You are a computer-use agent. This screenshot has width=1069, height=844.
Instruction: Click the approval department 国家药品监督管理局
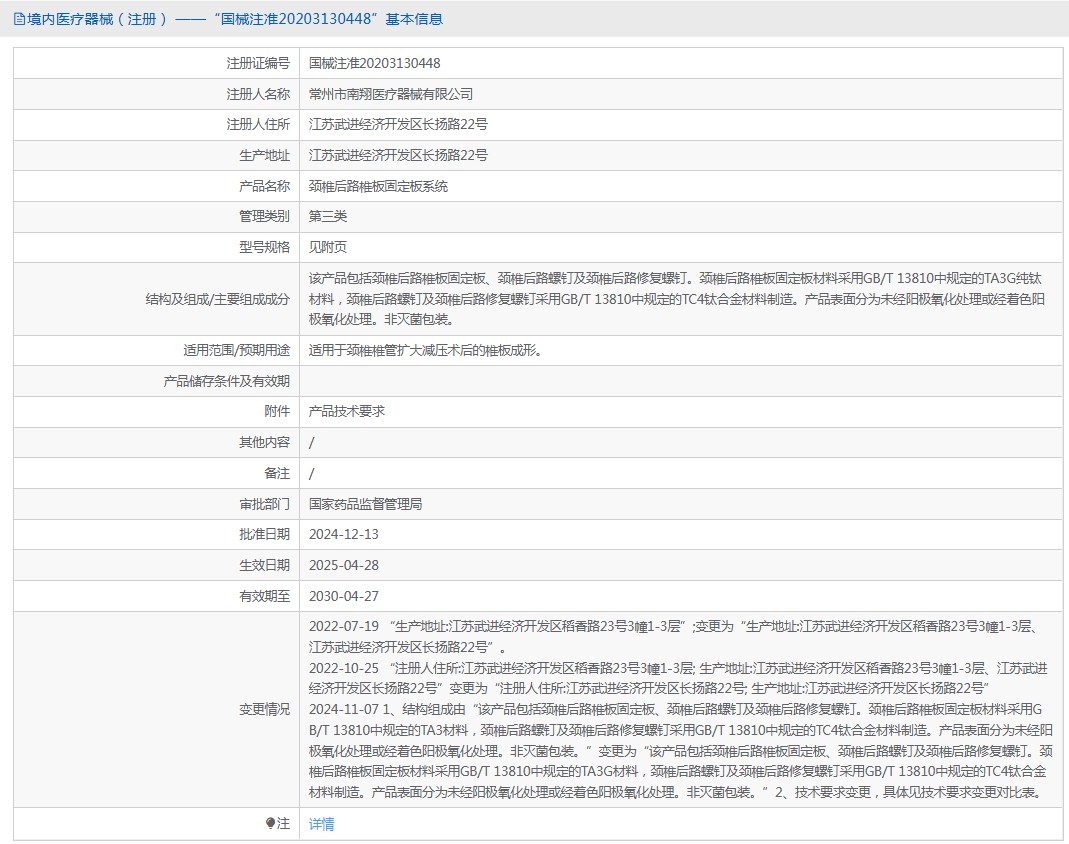365,504
